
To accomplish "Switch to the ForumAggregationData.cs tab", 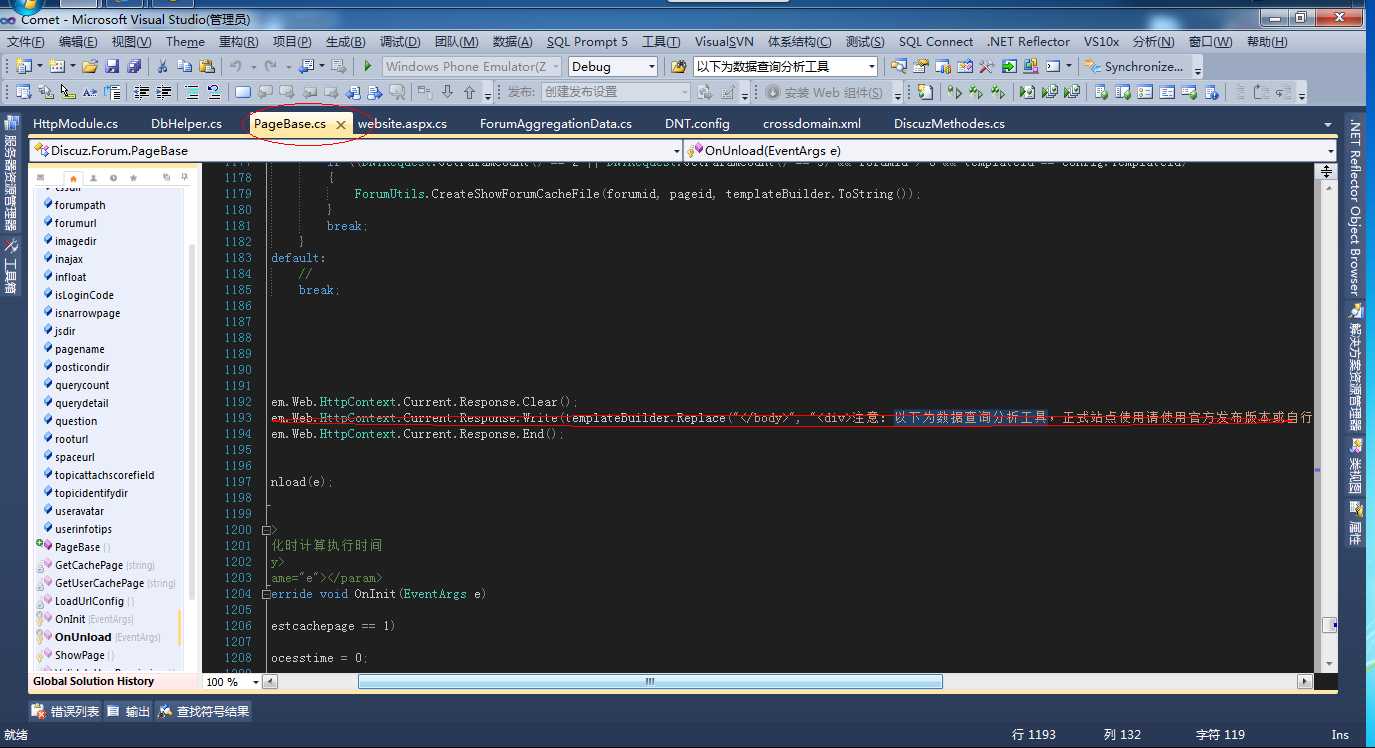I will click(556, 124).
